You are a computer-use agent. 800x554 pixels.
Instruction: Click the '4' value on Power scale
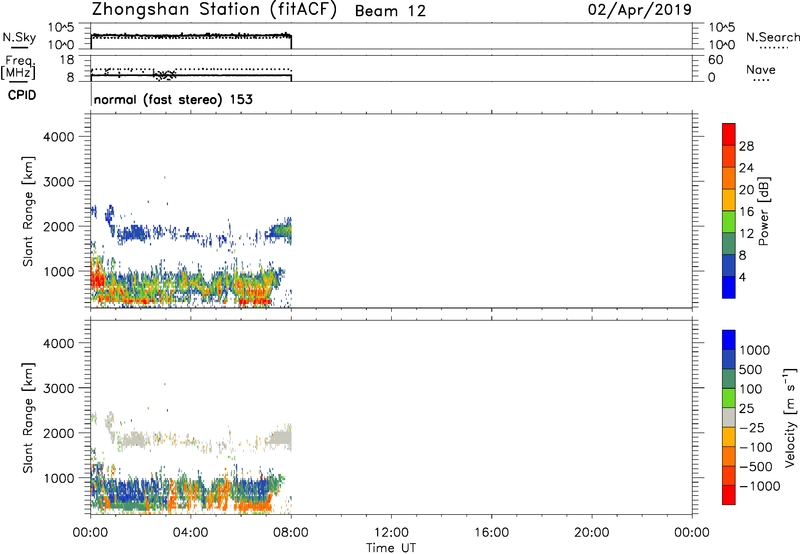pyautogui.click(x=743, y=277)
